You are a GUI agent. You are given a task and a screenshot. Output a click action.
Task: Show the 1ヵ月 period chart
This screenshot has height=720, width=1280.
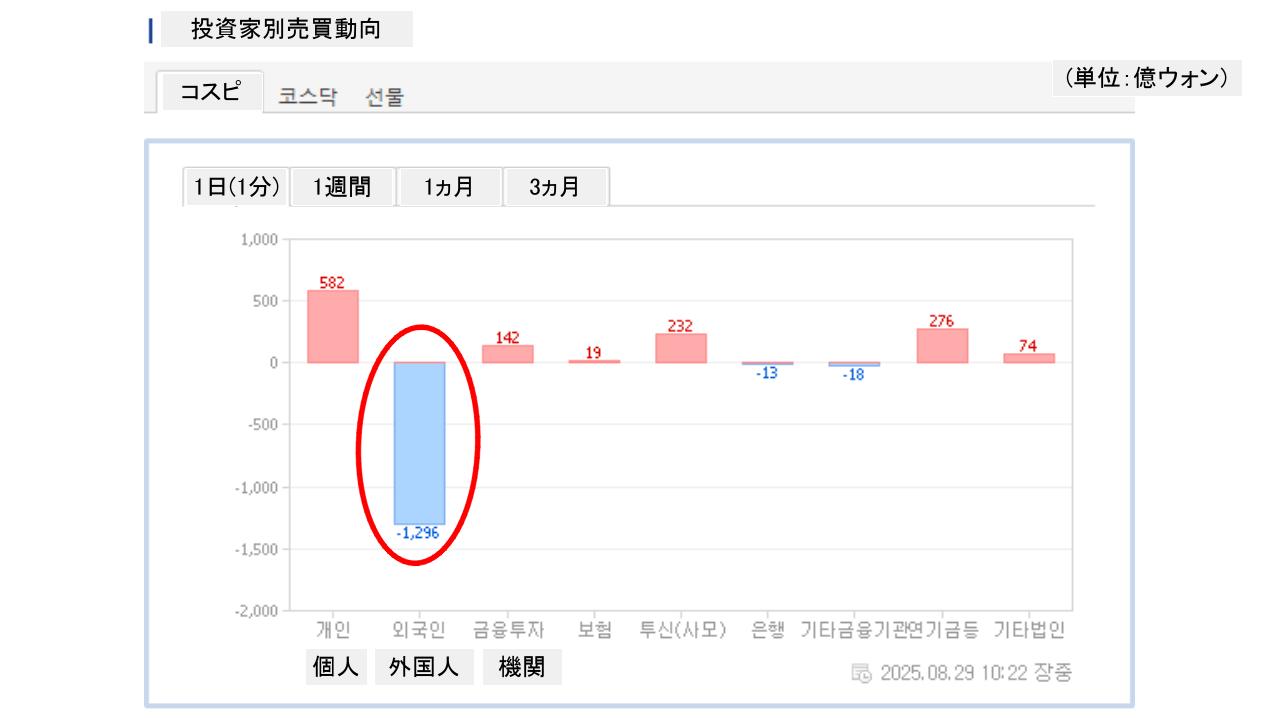[x=448, y=187]
